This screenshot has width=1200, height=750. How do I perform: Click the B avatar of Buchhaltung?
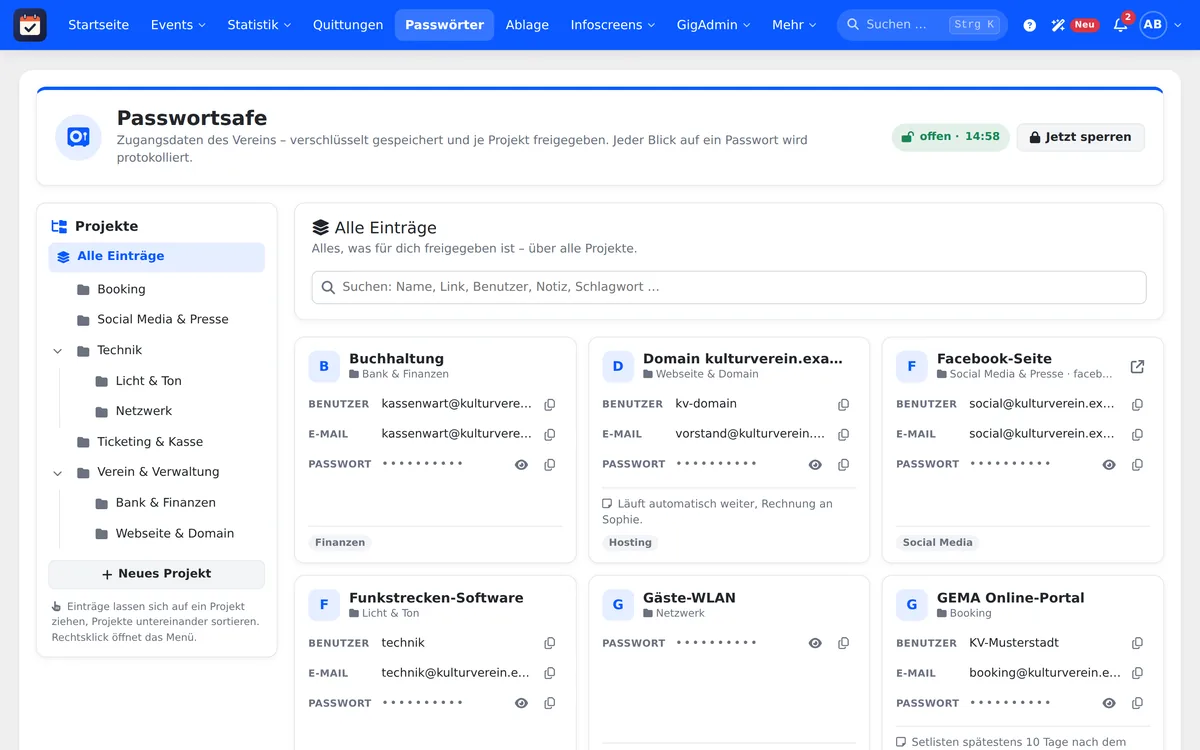click(324, 367)
